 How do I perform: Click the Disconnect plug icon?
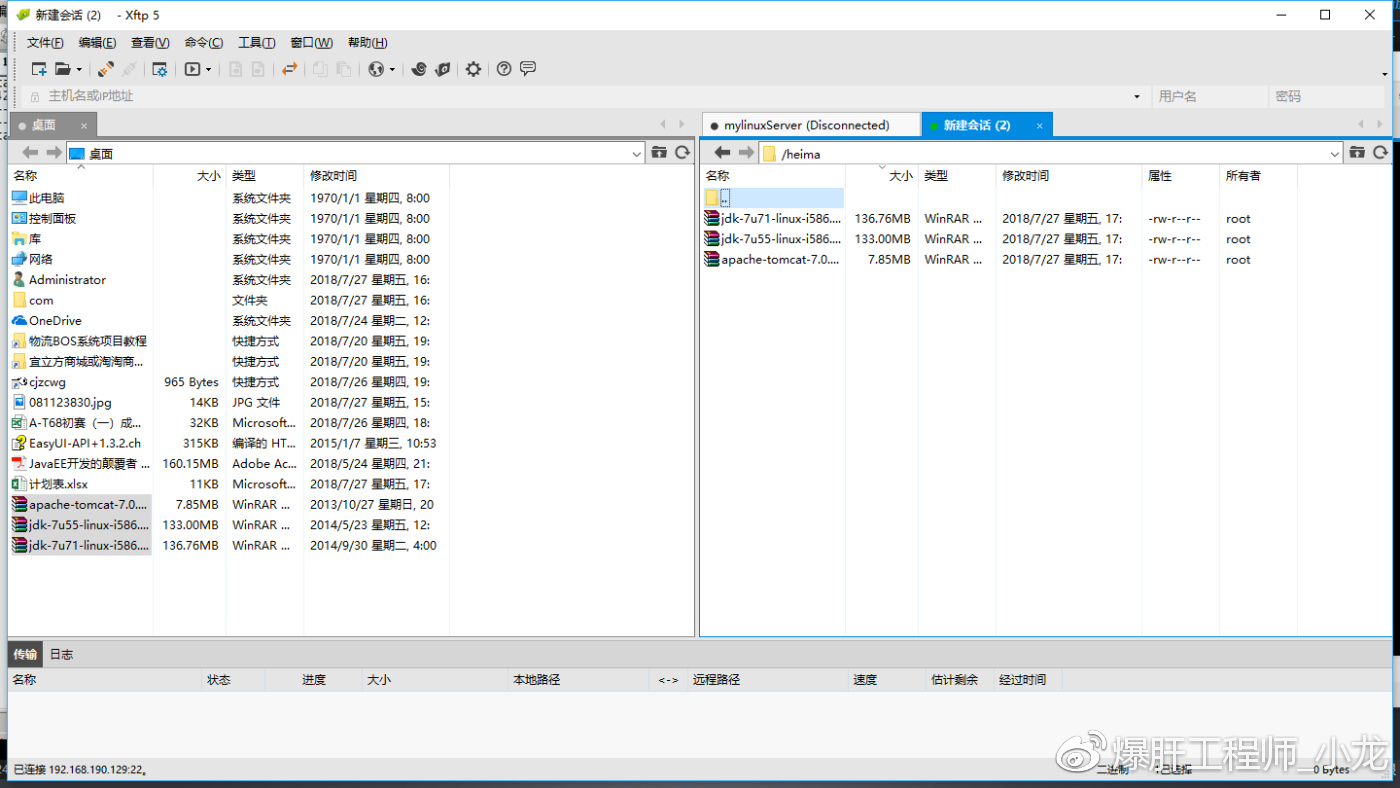pyautogui.click(x=129, y=69)
